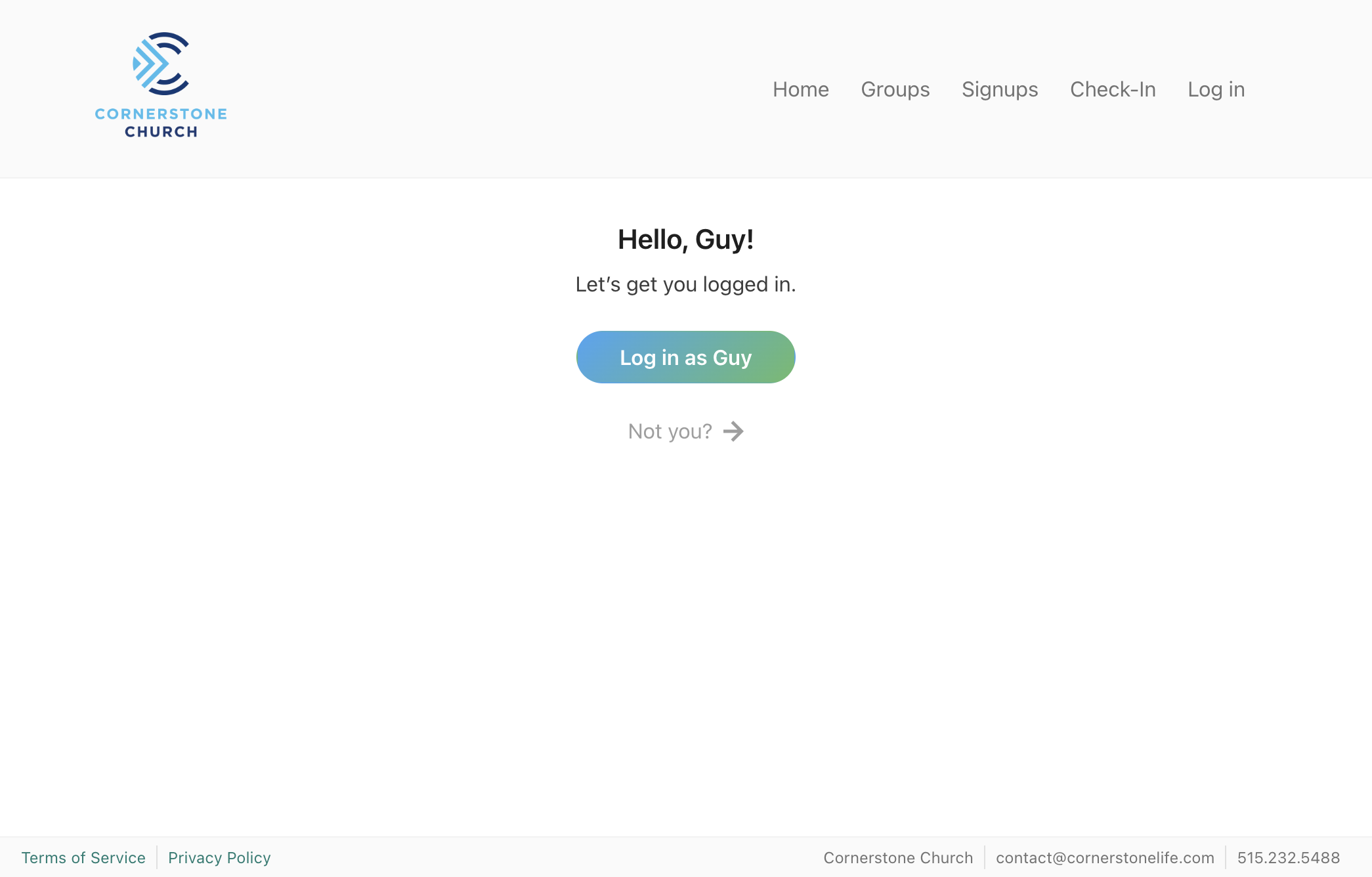Click the Let's get you logged in text
The width and height of the screenshot is (1372, 877).
[685, 284]
